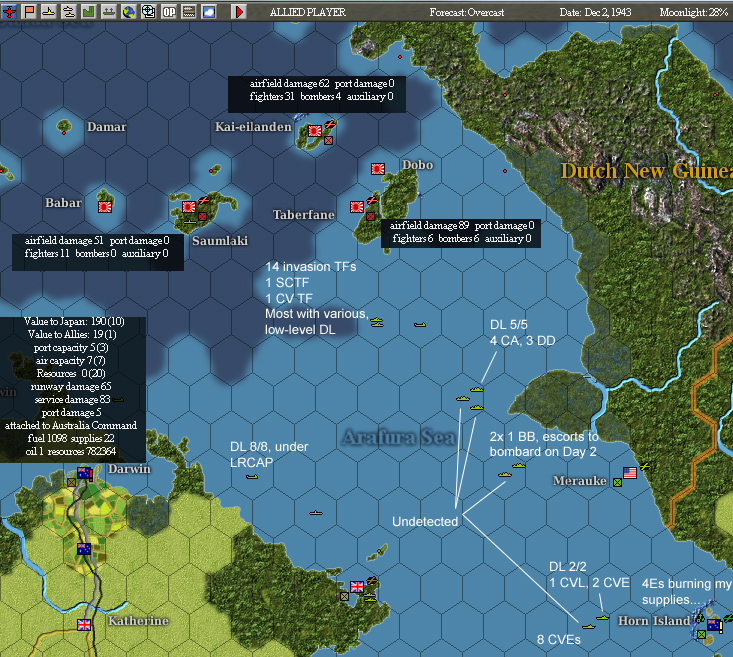This screenshot has height=657, width=733.
Task: Click the green ship-with-masts toolbar icon
Action: 108,11
